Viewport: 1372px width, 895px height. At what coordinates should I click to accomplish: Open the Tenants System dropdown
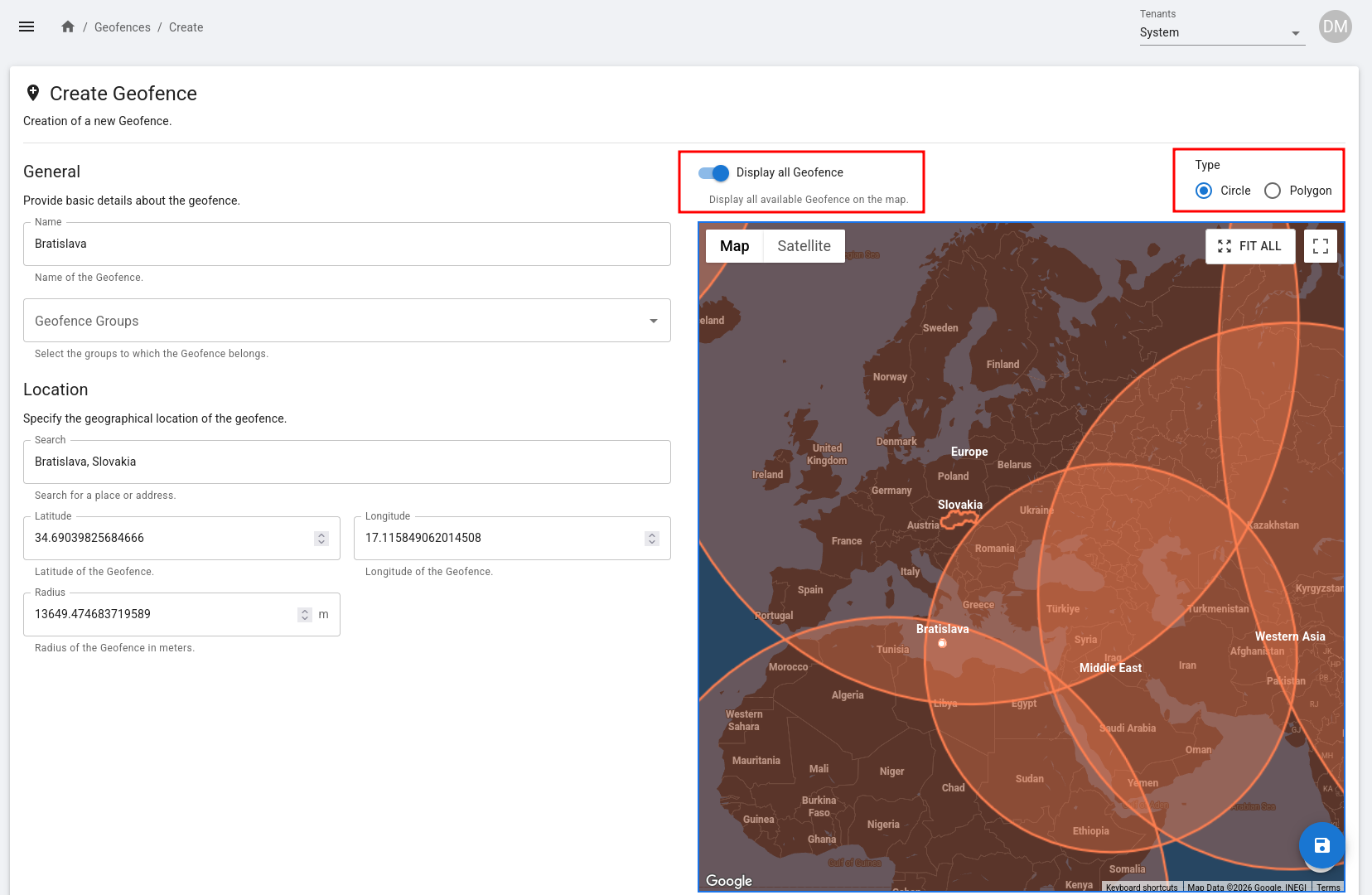click(x=1221, y=33)
